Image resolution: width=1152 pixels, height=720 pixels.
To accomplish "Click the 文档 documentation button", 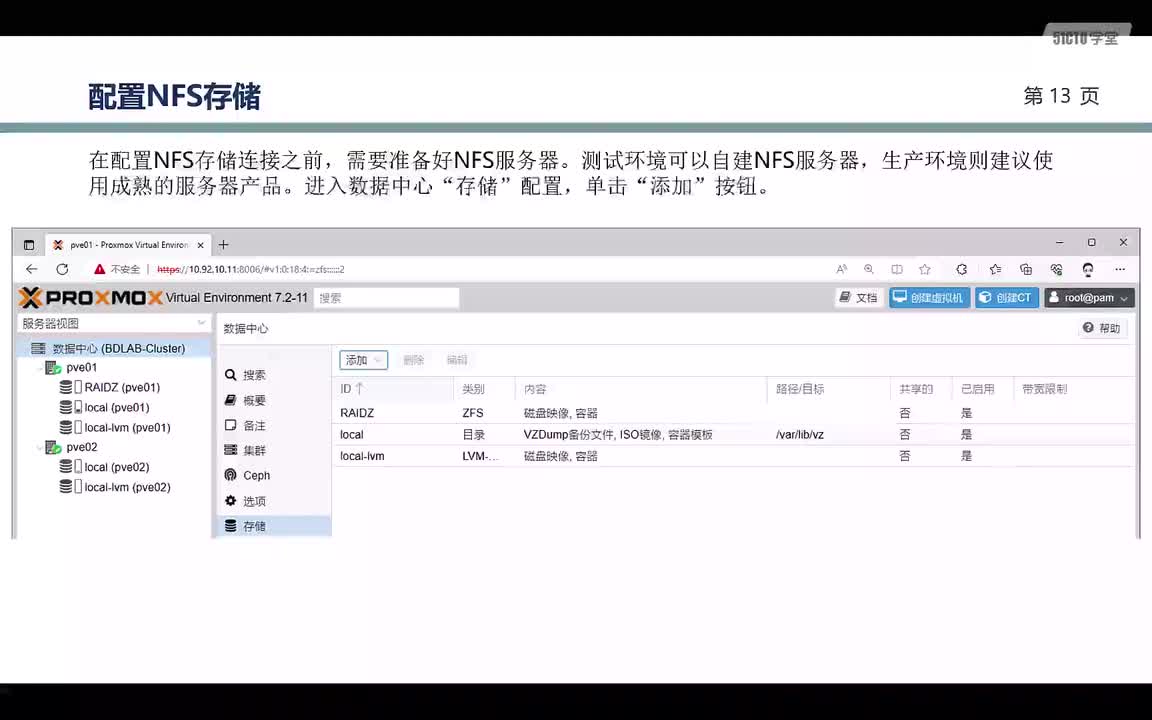I will point(858,298).
